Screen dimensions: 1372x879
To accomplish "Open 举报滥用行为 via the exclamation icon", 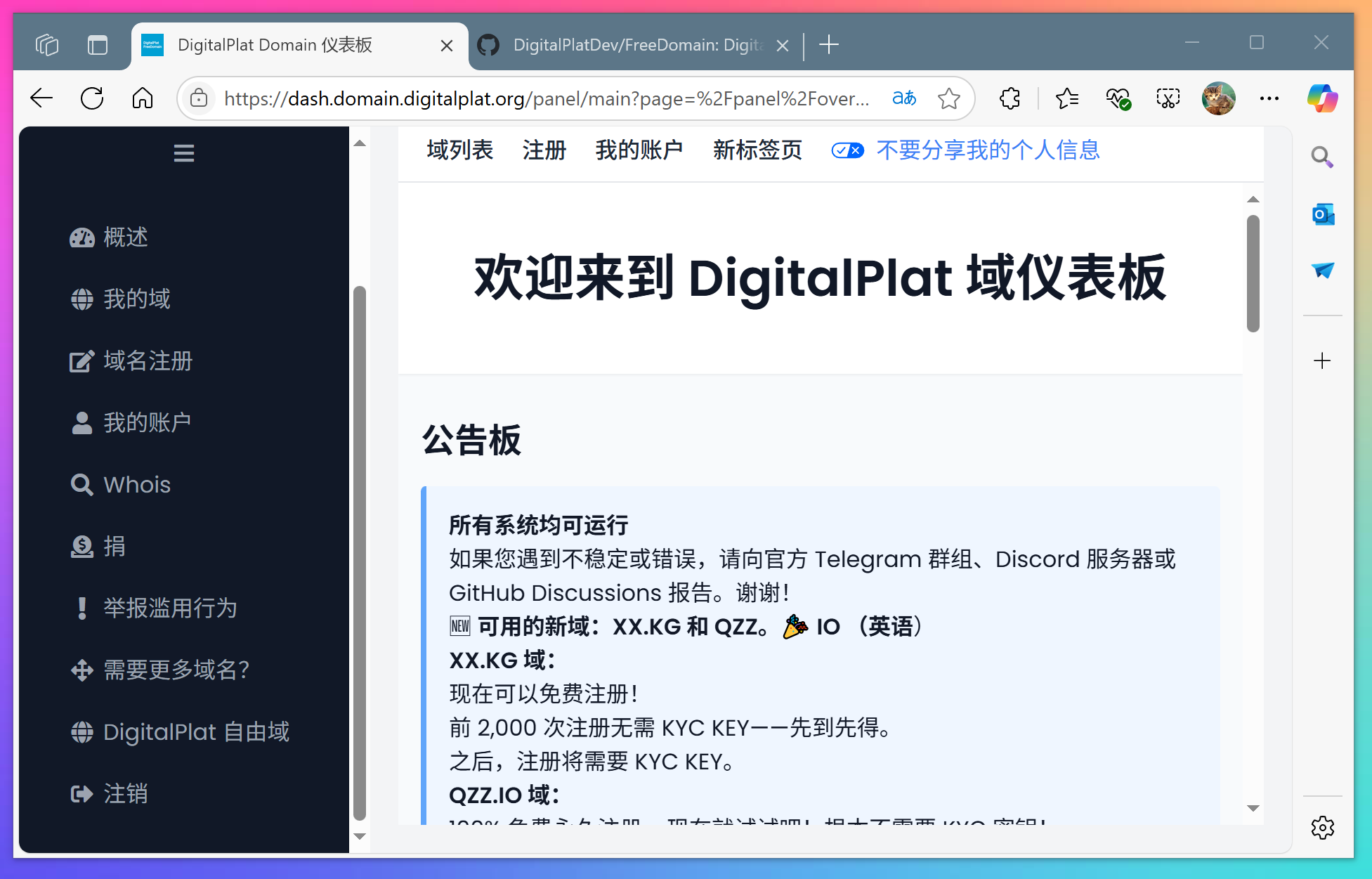I will (81, 608).
